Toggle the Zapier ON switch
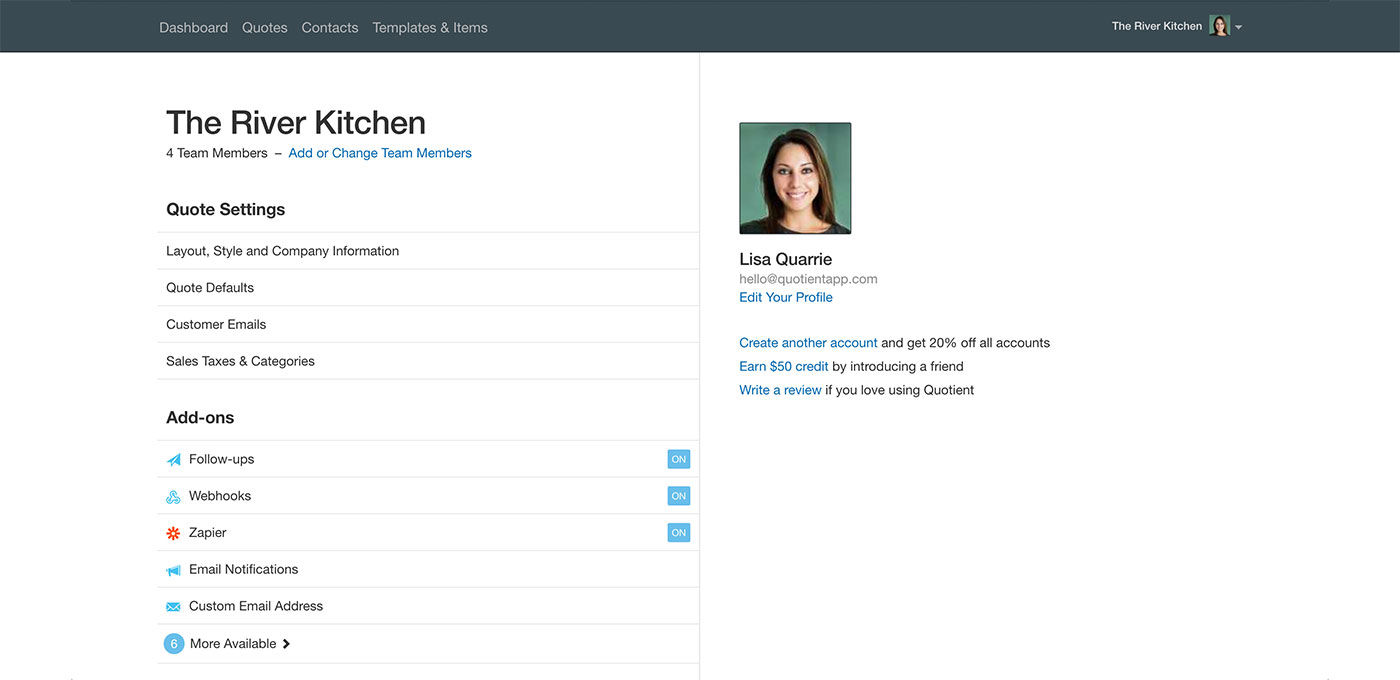The image size is (1400, 680). [679, 533]
